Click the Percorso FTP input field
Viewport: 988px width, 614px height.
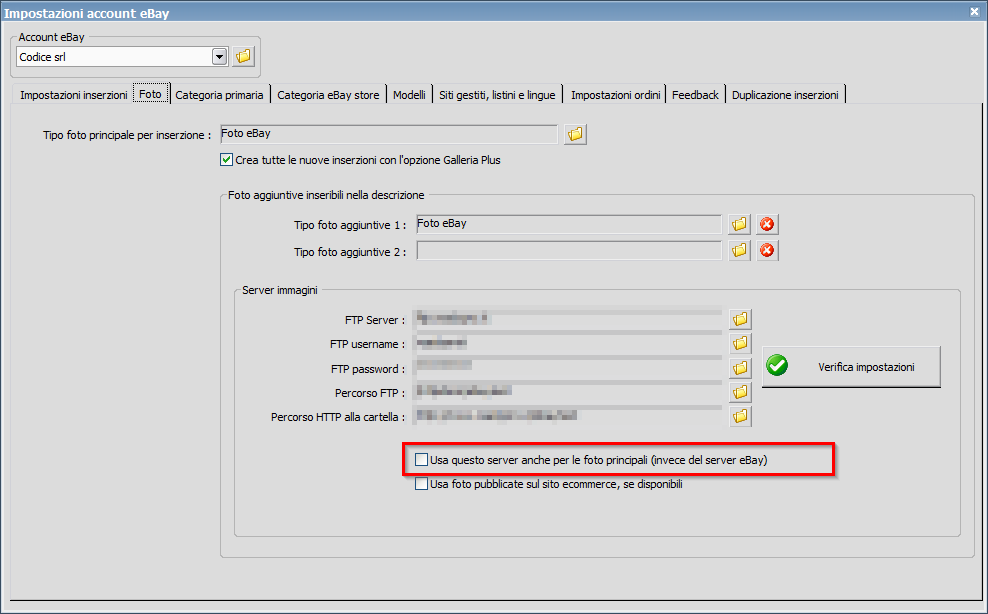click(x=568, y=392)
